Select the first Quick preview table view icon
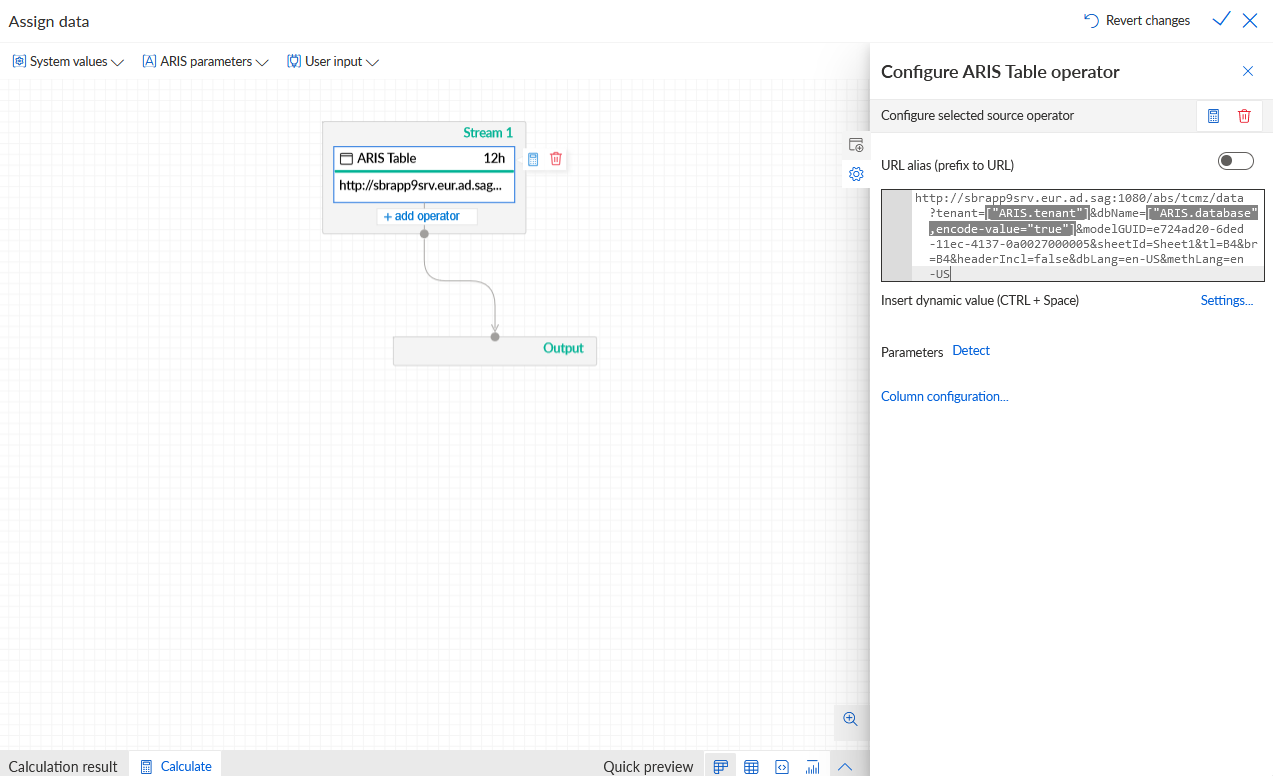The width and height of the screenshot is (1273, 776). 720,767
